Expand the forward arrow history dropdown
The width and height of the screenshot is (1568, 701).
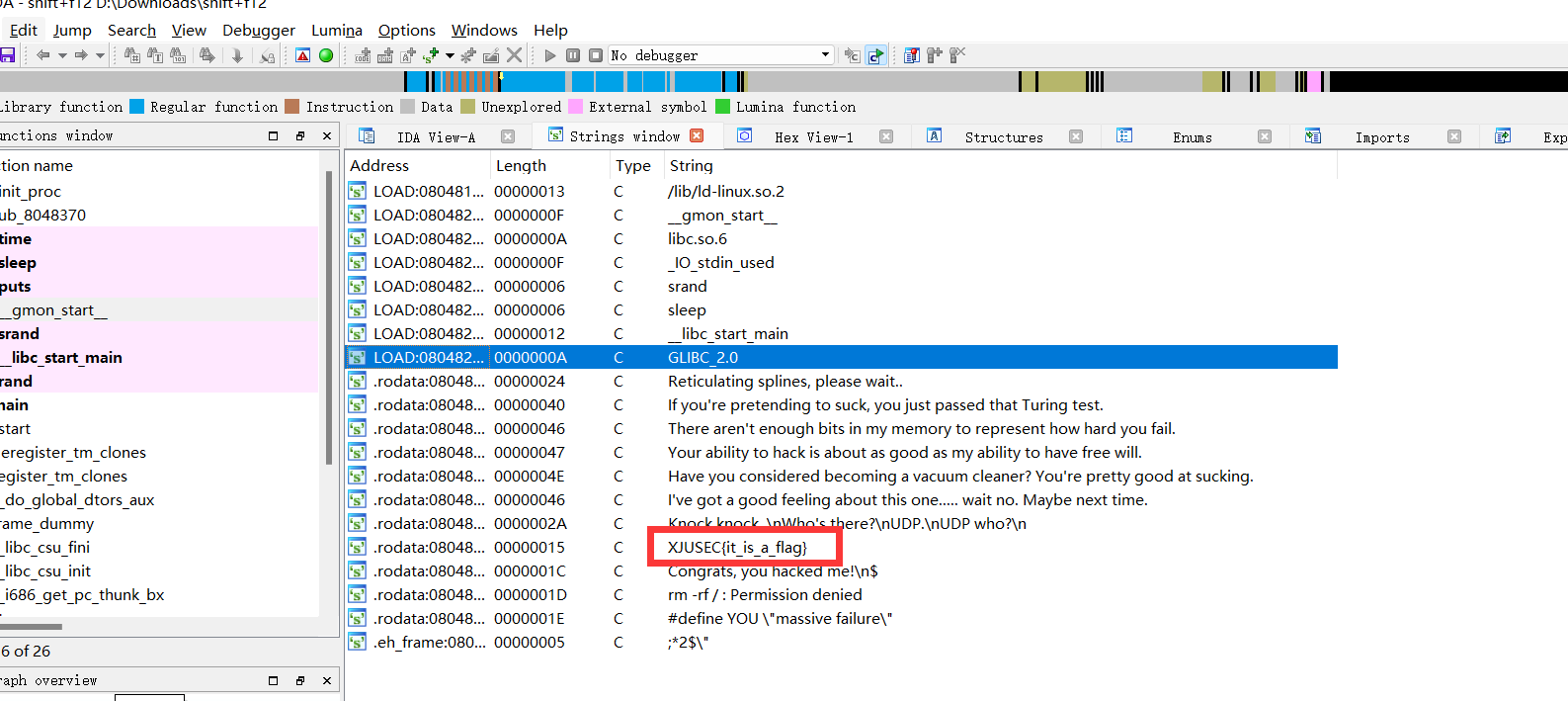click(x=100, y=55)
